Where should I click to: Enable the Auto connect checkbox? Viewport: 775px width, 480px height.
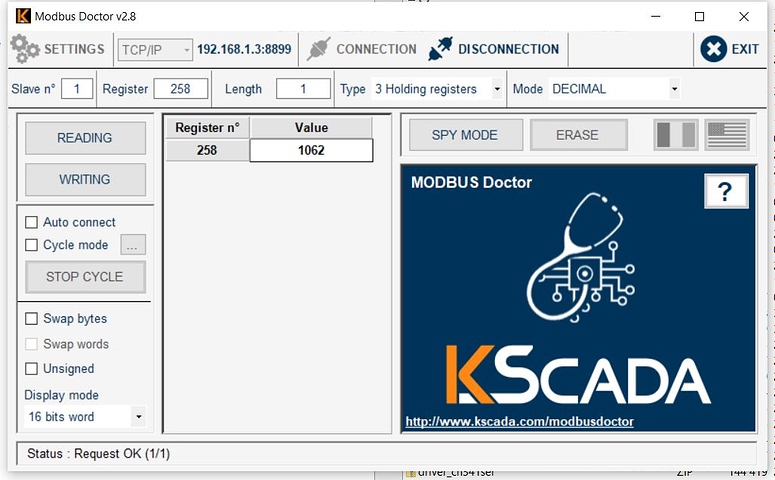pos(31,222)
